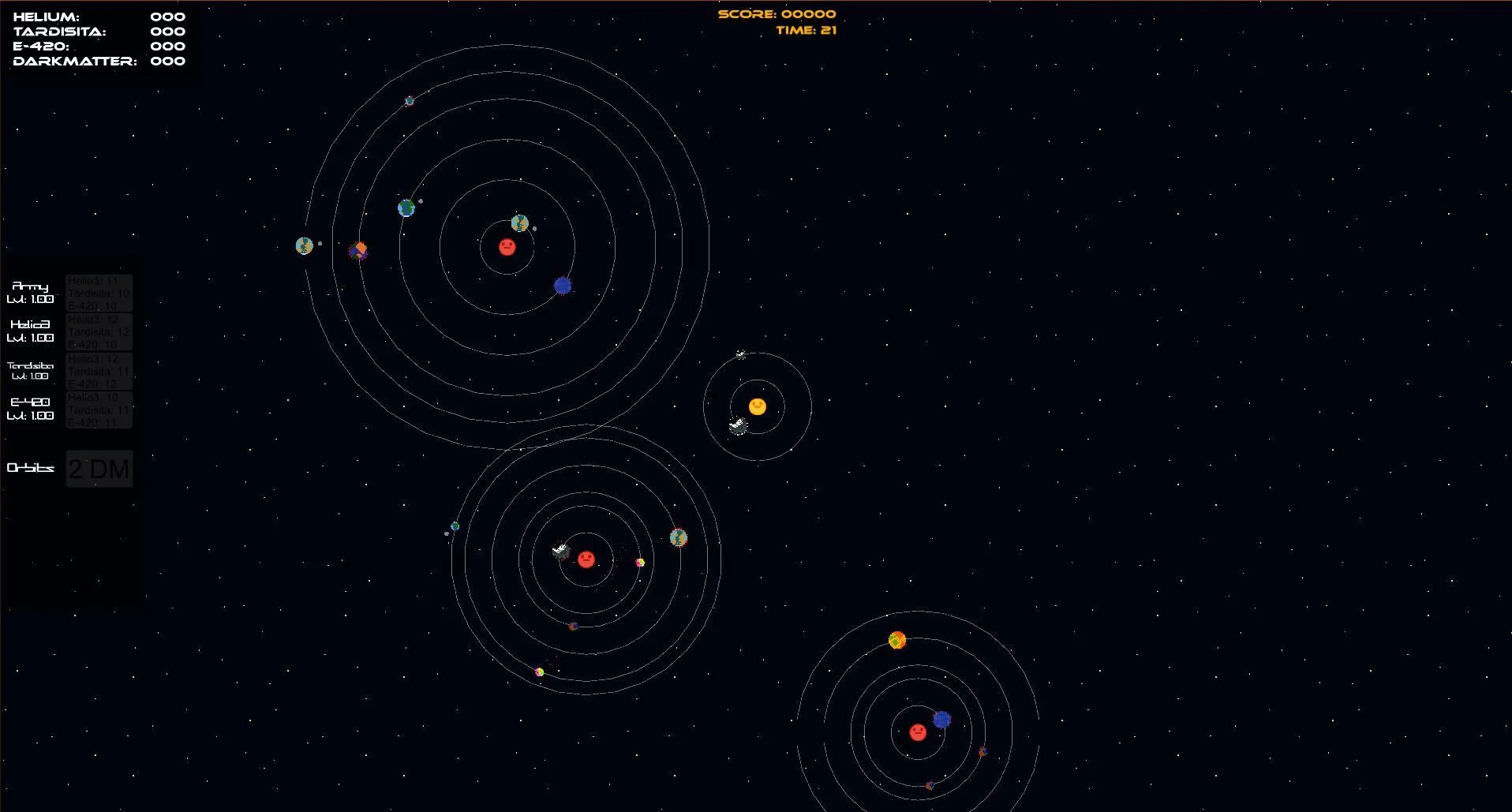
Task: Click the blue planet next to the lower-right red sun
Action: point(941,719)
